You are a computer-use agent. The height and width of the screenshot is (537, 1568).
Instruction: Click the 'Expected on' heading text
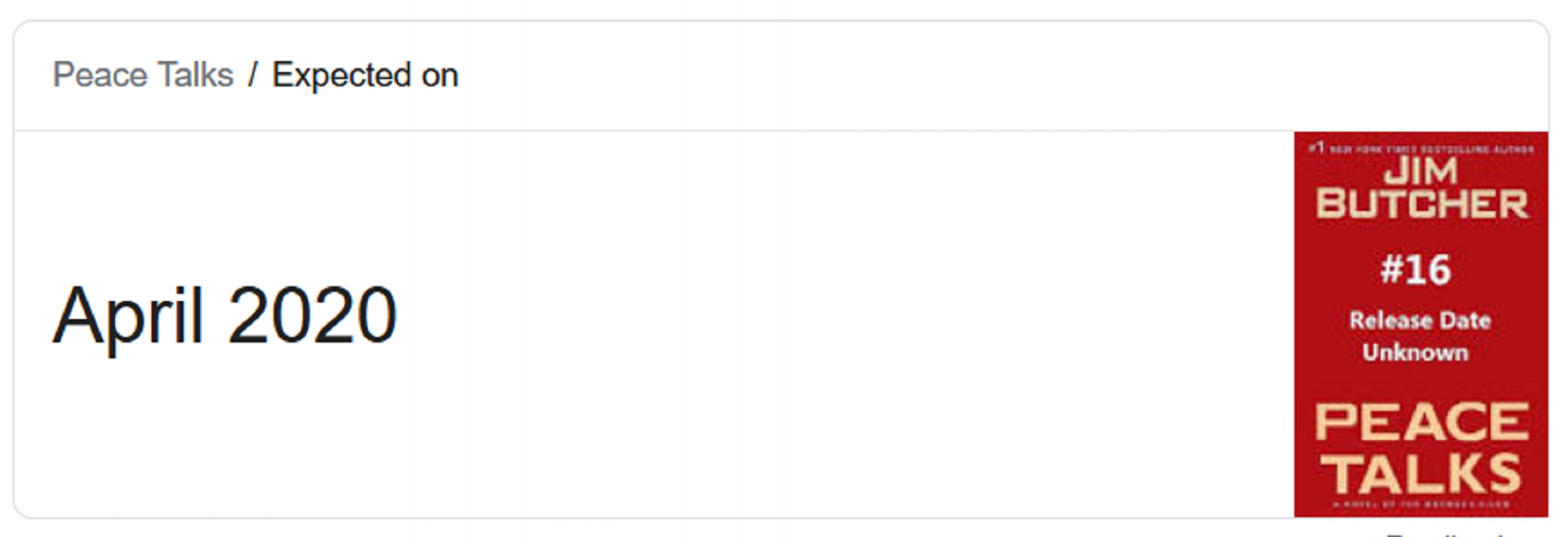pyautogui.click(x=364, y=76)
